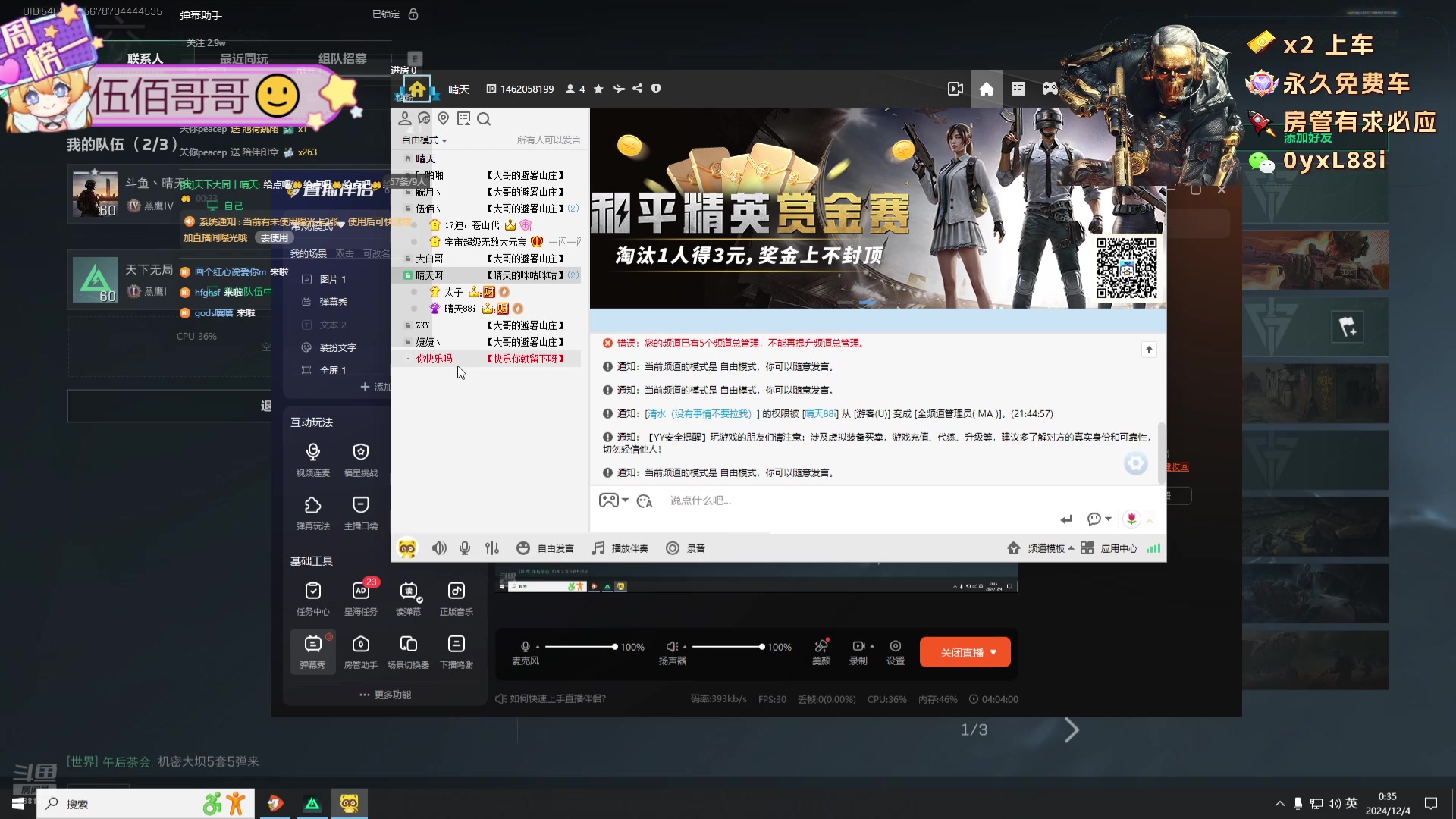1456x819 pixels.
Task: Expand microphone device arrow next to mic icon
Action: (x=538, y=647)
